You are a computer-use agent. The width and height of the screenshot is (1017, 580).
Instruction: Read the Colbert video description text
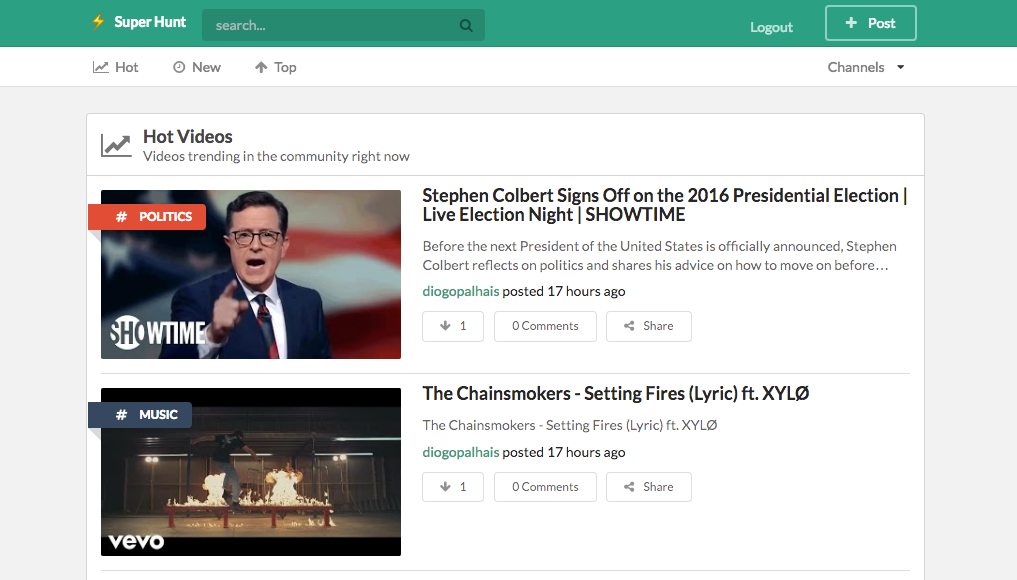coord(659,256)
